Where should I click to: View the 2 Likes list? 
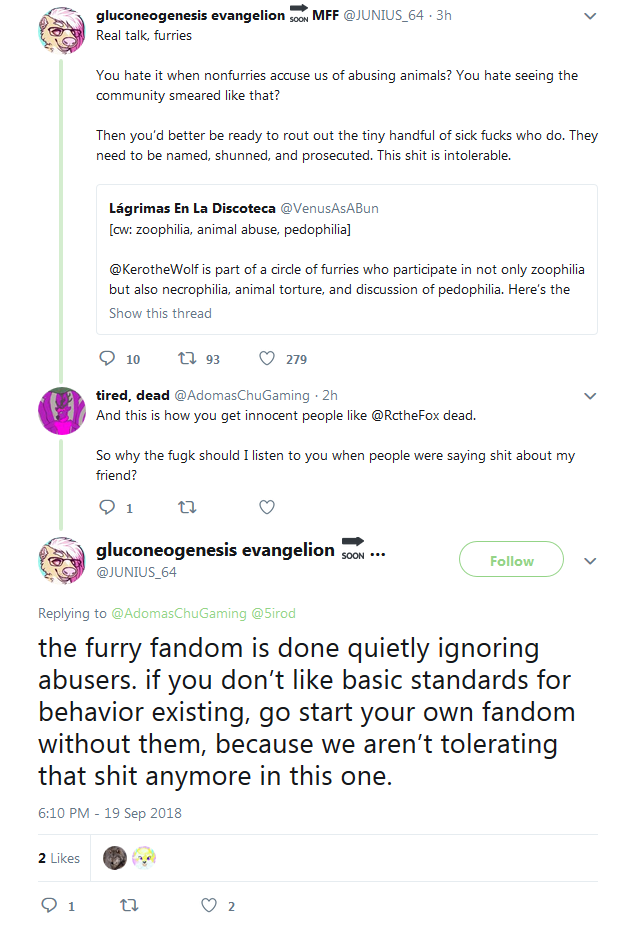tap(59, 858)
